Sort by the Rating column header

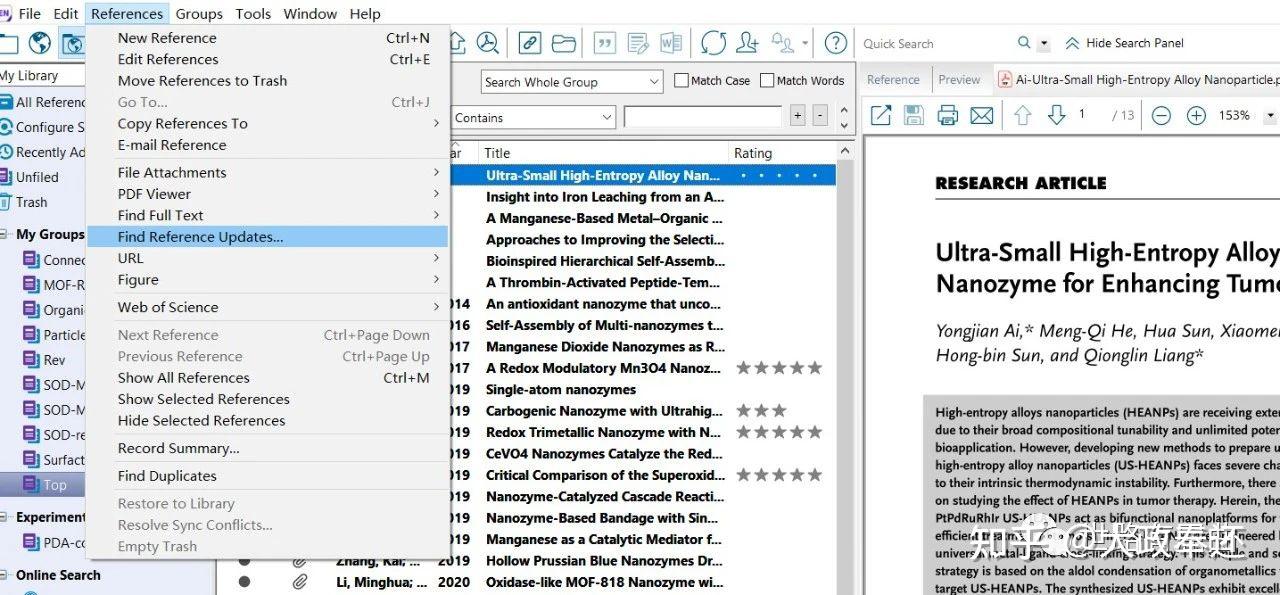pos(781,153)
